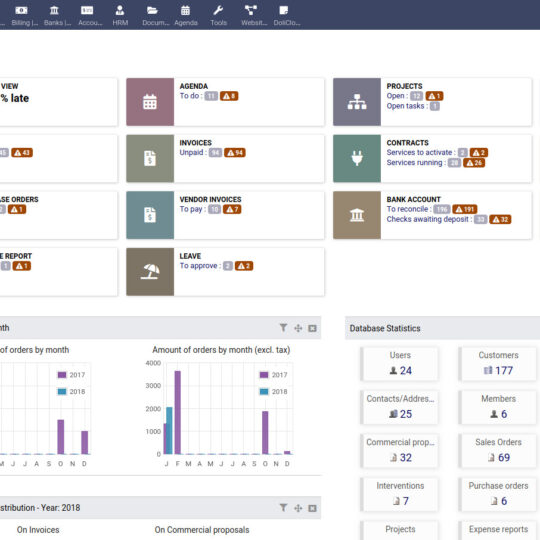The width and height of the screenshot is (540, 540).
Task: Open Vendor Invoices 'To pay' link
Action: click(193, 209)
